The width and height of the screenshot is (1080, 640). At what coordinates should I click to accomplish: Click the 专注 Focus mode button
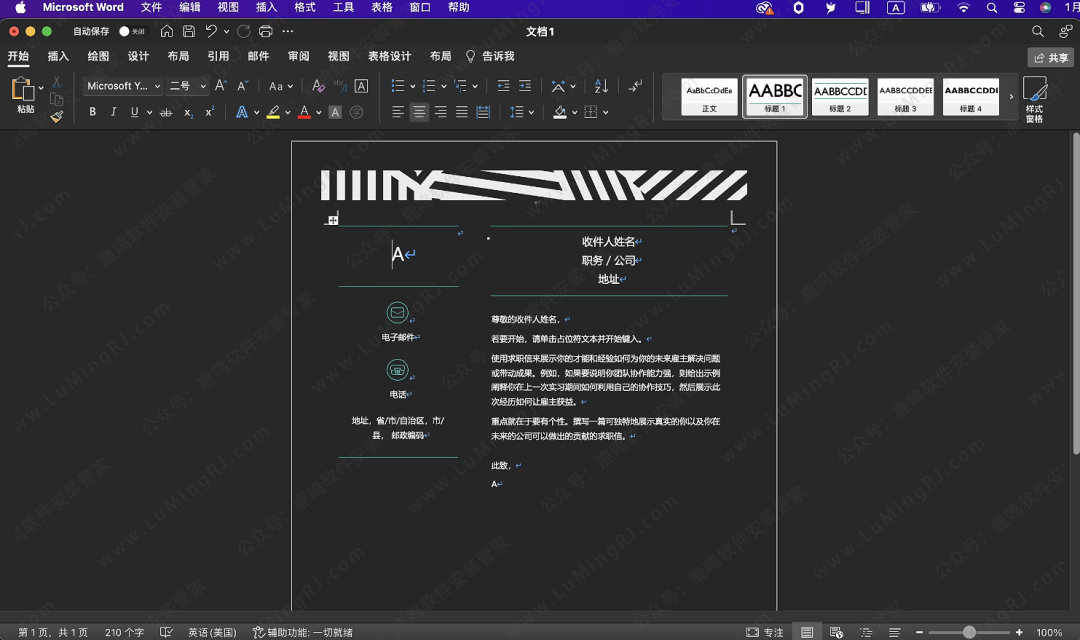point(766,632)
